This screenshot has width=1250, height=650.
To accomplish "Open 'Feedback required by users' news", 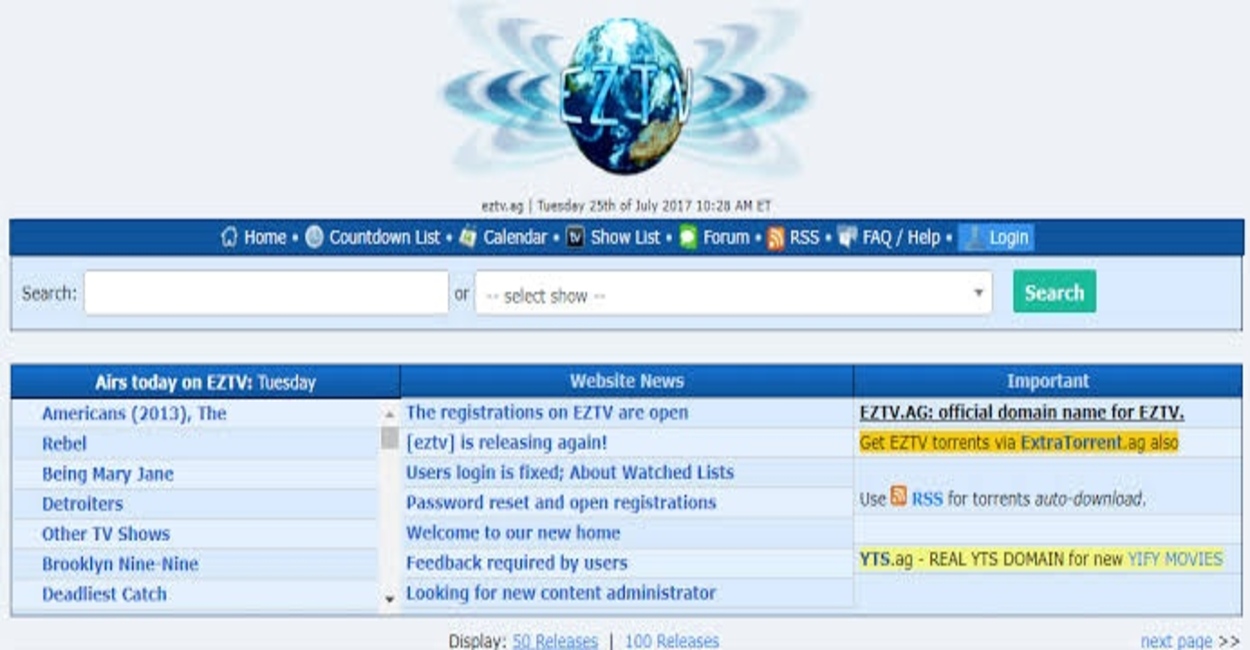I will (517, 562).
